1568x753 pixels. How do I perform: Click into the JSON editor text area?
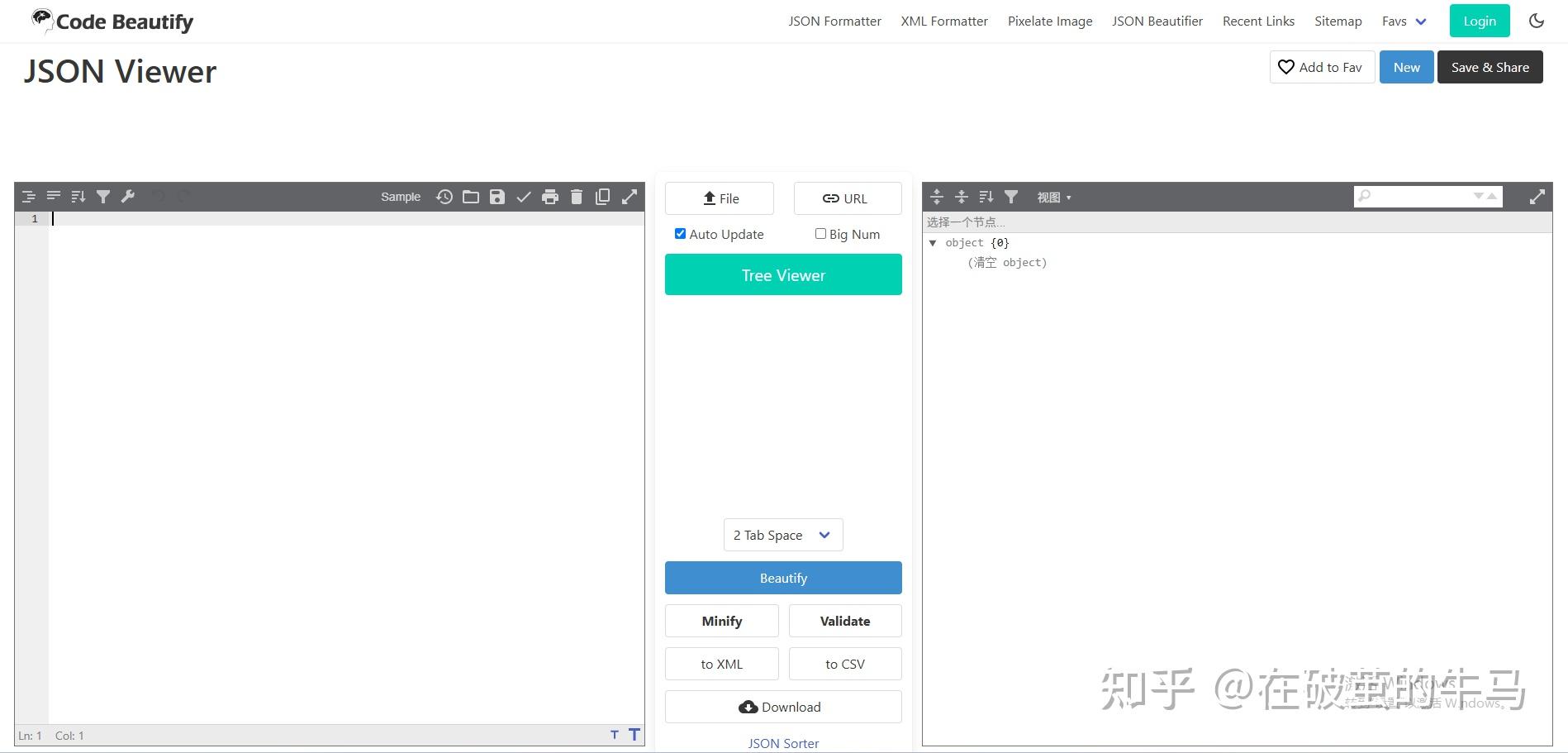click(347, 467)
